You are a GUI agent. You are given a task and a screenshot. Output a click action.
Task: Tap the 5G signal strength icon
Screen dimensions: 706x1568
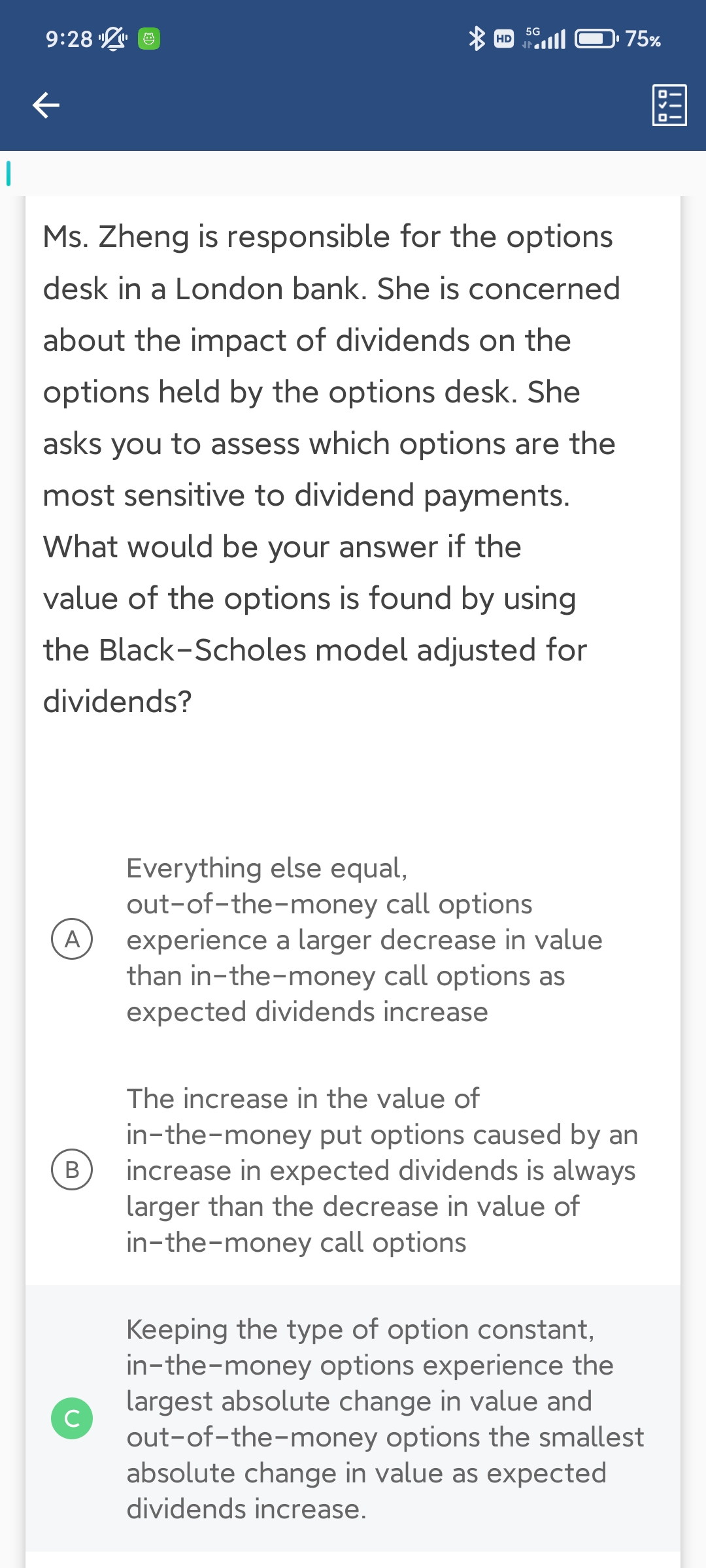(x=544, y=39)
